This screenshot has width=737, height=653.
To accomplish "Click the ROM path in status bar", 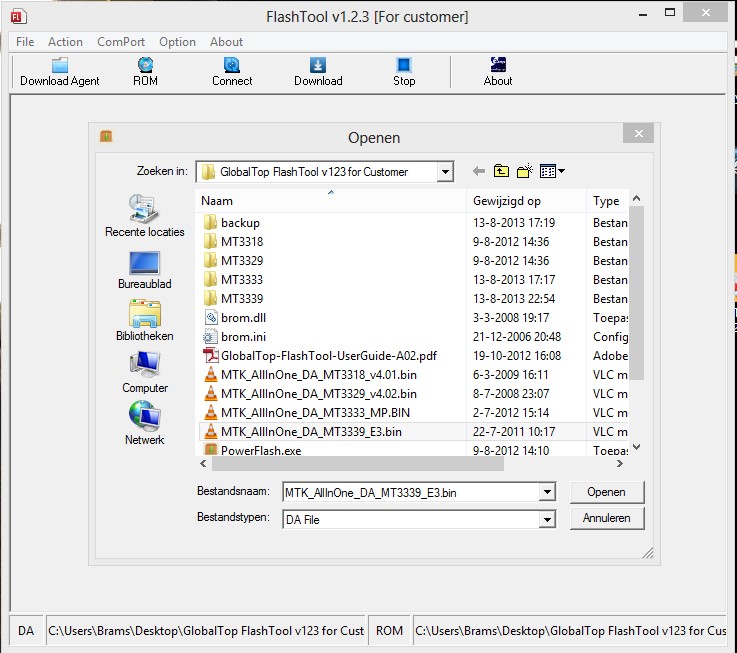I will (570, 630).
